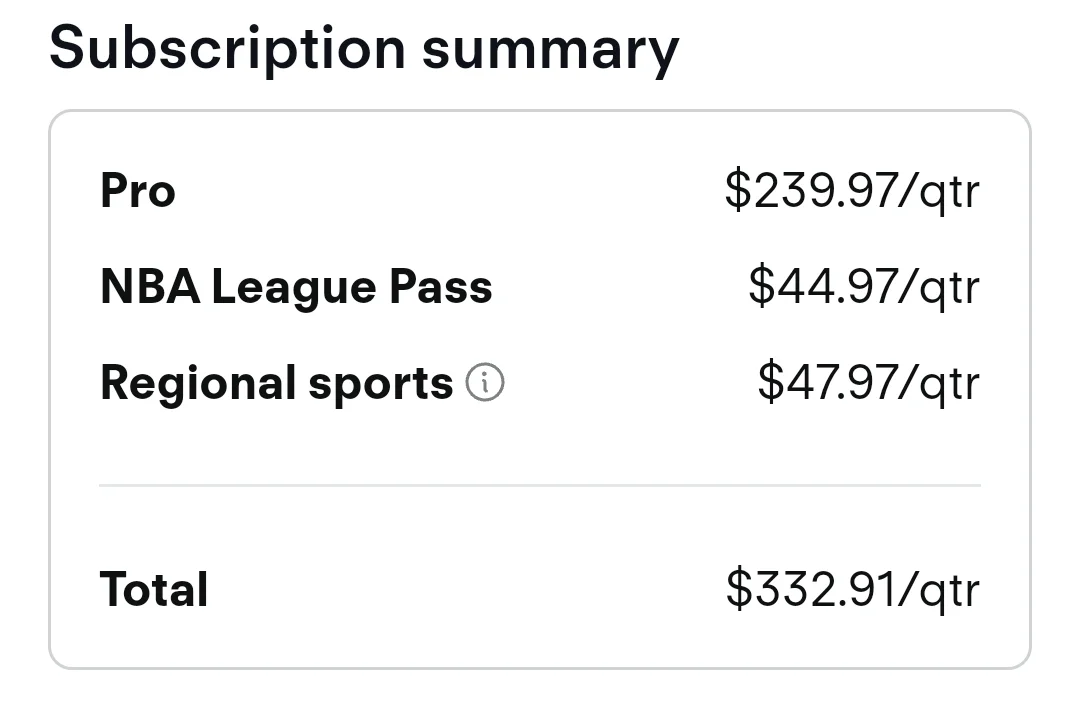
Task: Open the Regional sports info icon
Action: (485, 382)
